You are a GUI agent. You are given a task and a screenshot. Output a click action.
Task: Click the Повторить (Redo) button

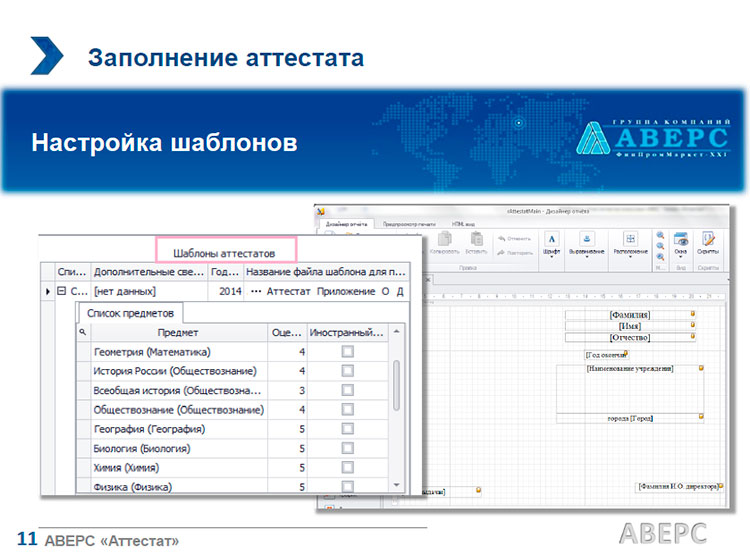(x=515, y=253)
